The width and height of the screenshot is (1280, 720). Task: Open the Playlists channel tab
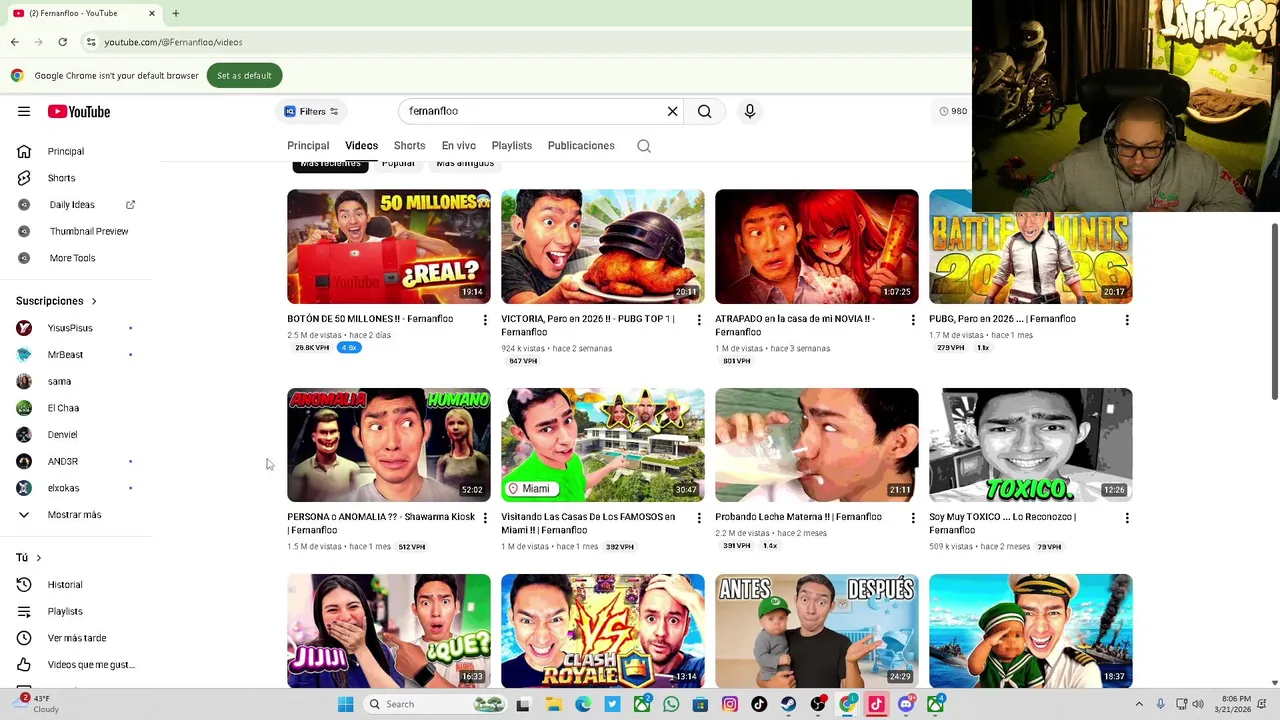512,146
